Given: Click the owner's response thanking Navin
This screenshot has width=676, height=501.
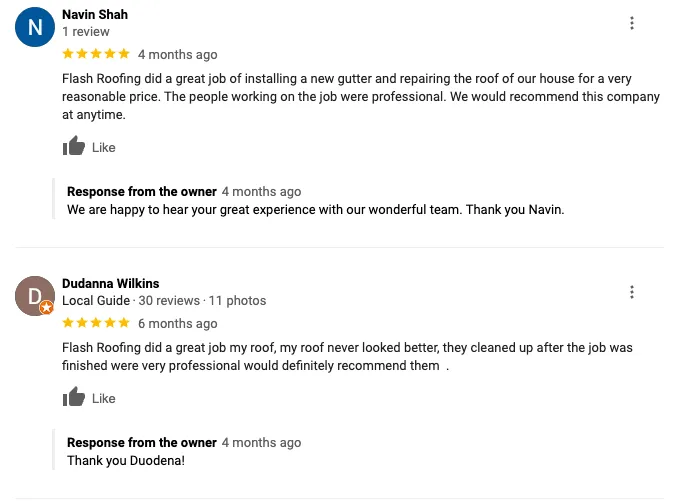Looking at the screenshot, I should (315, 210).
